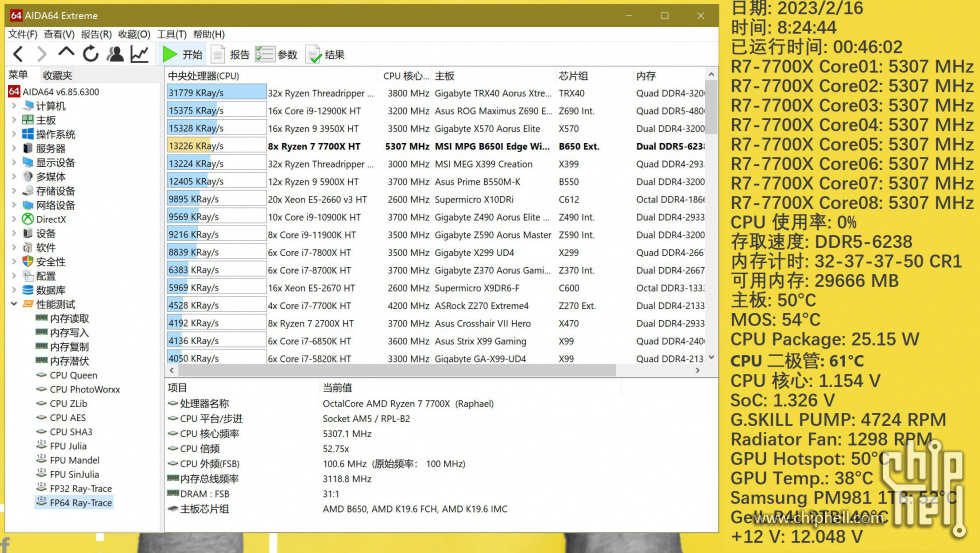Expand the 存储设备 tree node
The width and height of the screenshot is (980, 553).
tap(14, 191)
